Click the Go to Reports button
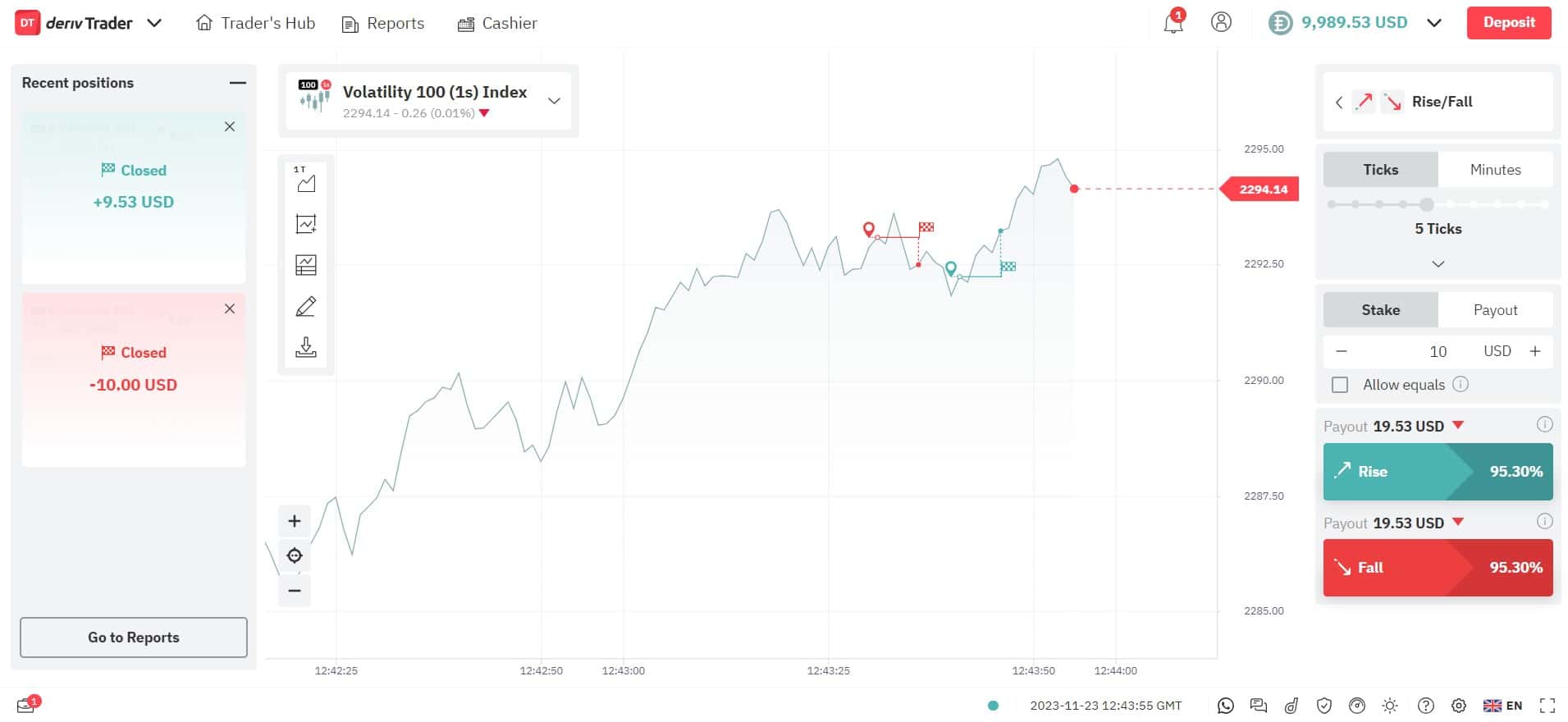This screenshot has height=722, width=1568. [x=133, y=637]
